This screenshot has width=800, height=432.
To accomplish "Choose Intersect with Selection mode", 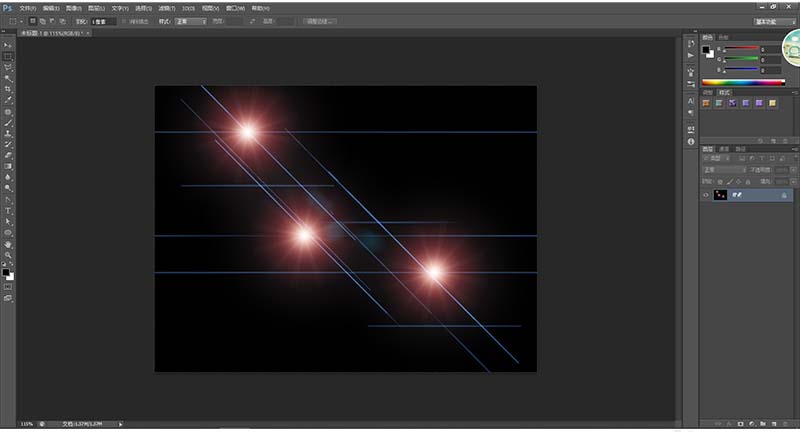I will 63,21.
